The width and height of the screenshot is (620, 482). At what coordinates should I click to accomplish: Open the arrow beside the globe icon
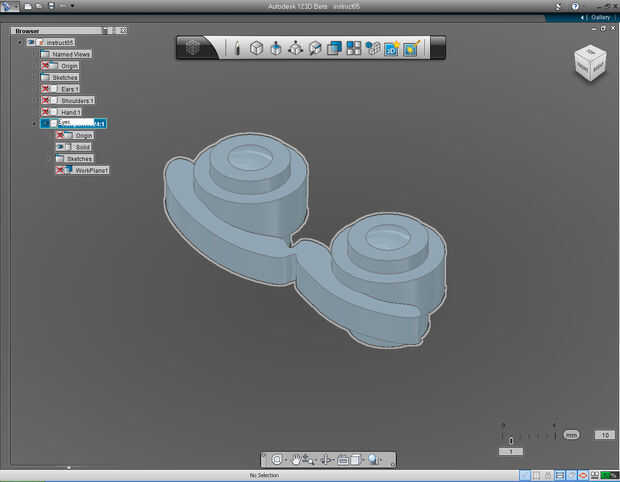coord(381,460)
